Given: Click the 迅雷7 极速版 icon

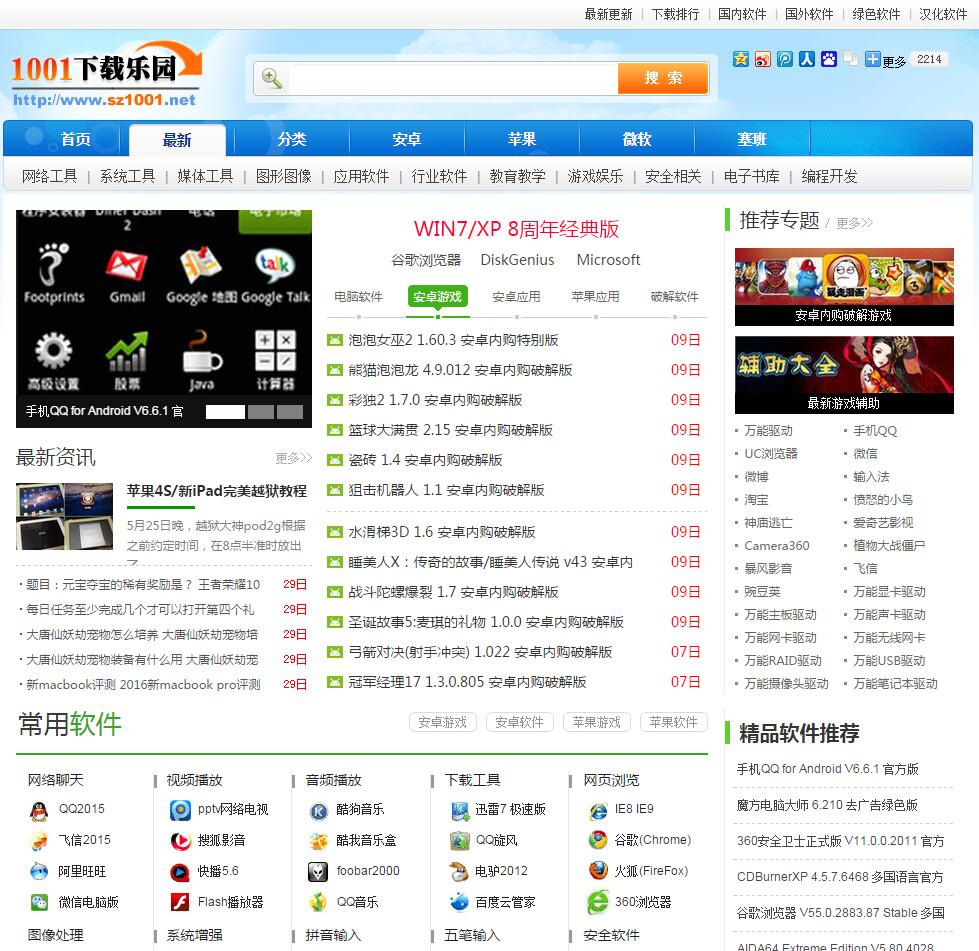Looking at the screenshot, I should (460, 811).
